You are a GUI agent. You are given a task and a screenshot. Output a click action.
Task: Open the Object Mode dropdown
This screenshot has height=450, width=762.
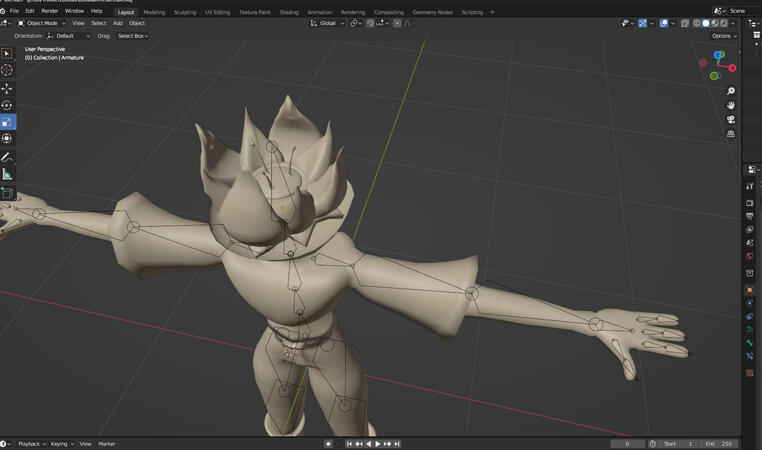click(41, 23)
